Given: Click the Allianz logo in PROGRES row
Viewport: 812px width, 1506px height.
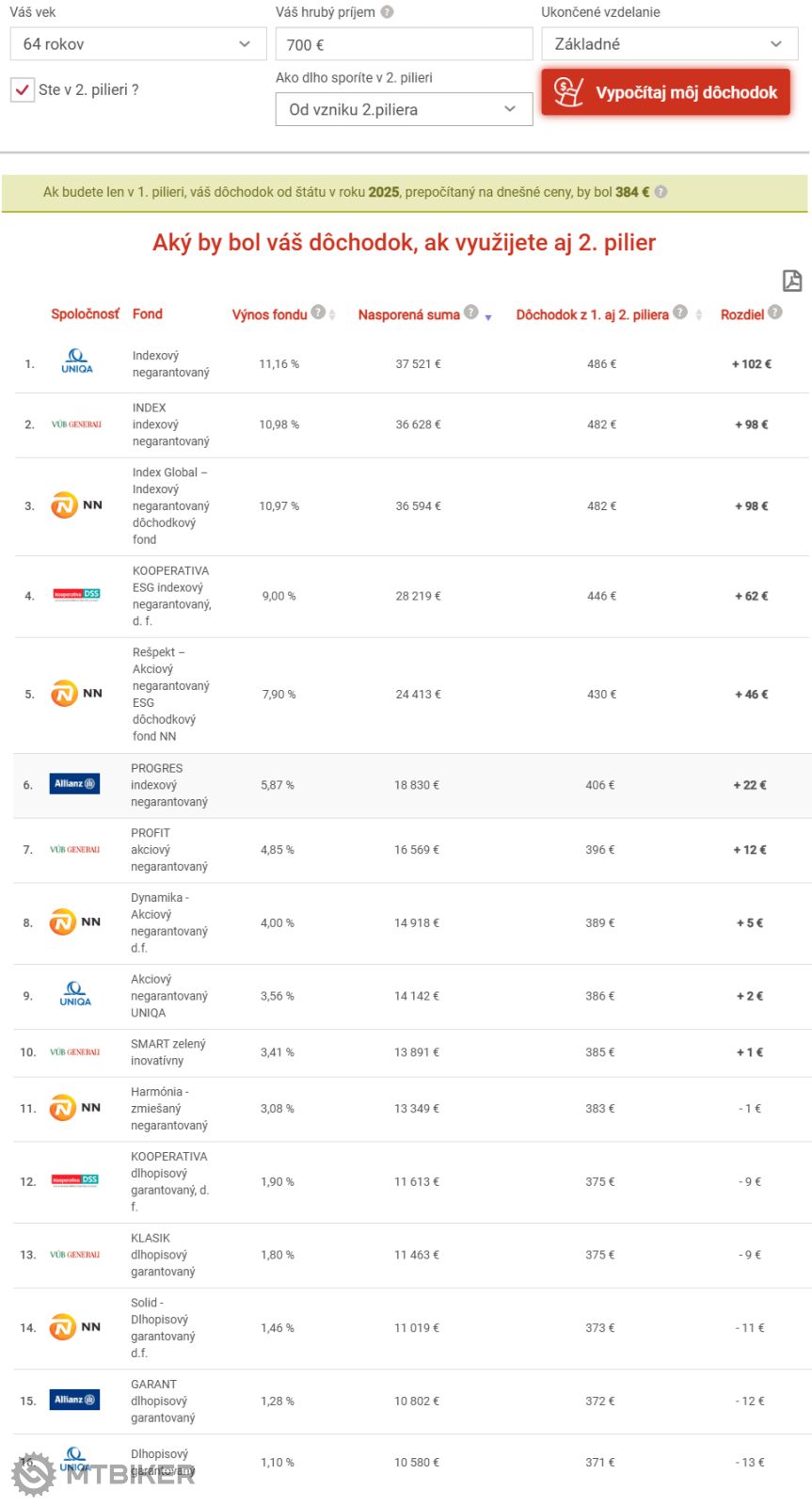Looking at the screenshot, I should click(x=74, y=784).
